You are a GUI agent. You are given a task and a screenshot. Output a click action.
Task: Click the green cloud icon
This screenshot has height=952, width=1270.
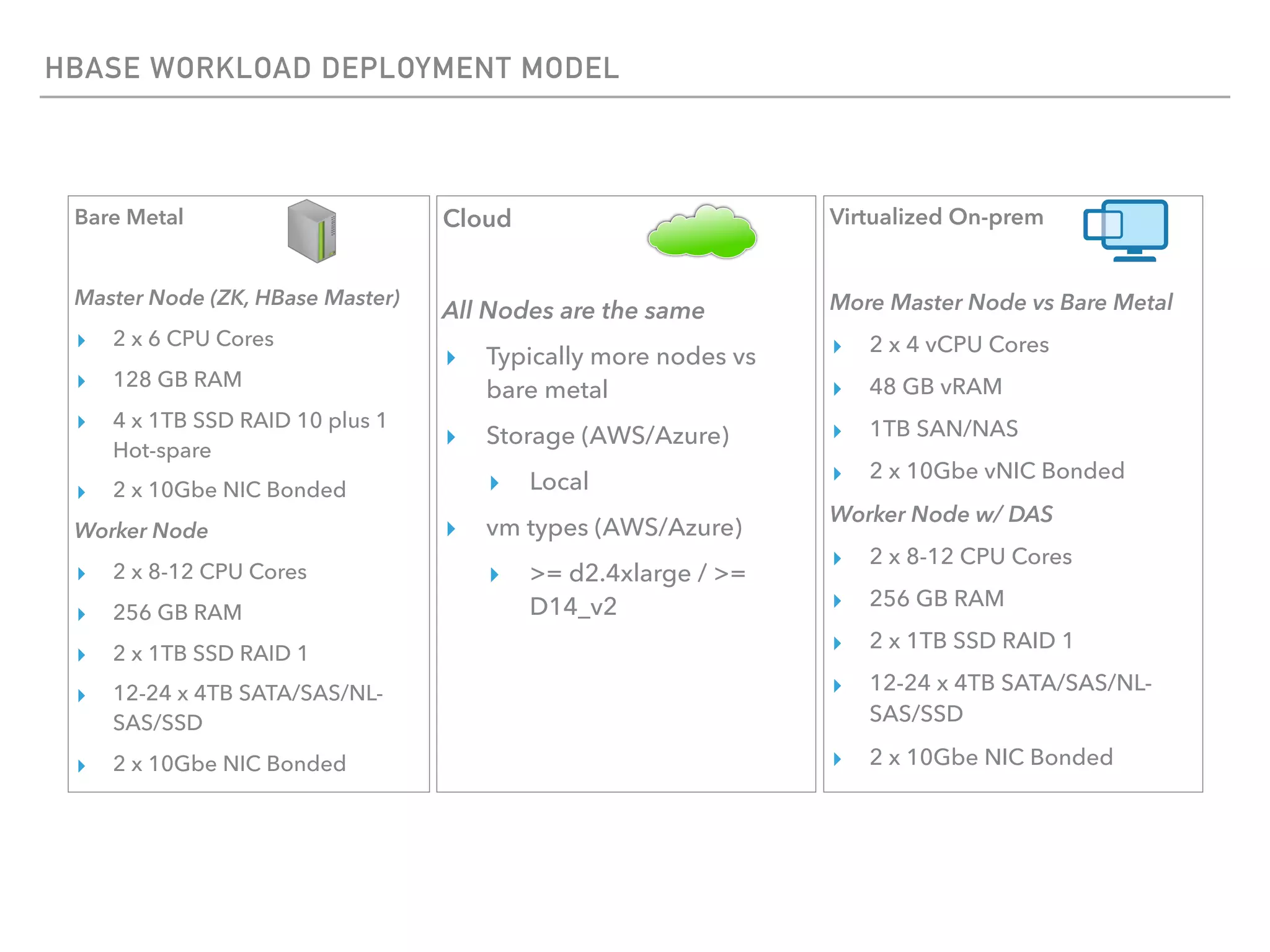[702, 232]
